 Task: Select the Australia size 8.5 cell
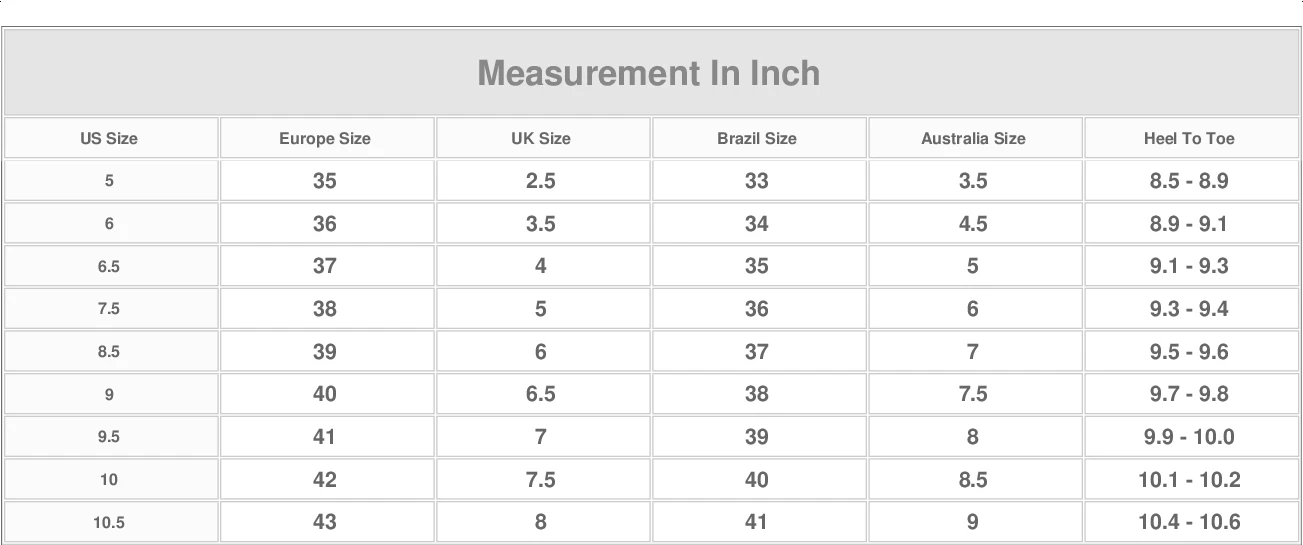click(x=973, y=480)
